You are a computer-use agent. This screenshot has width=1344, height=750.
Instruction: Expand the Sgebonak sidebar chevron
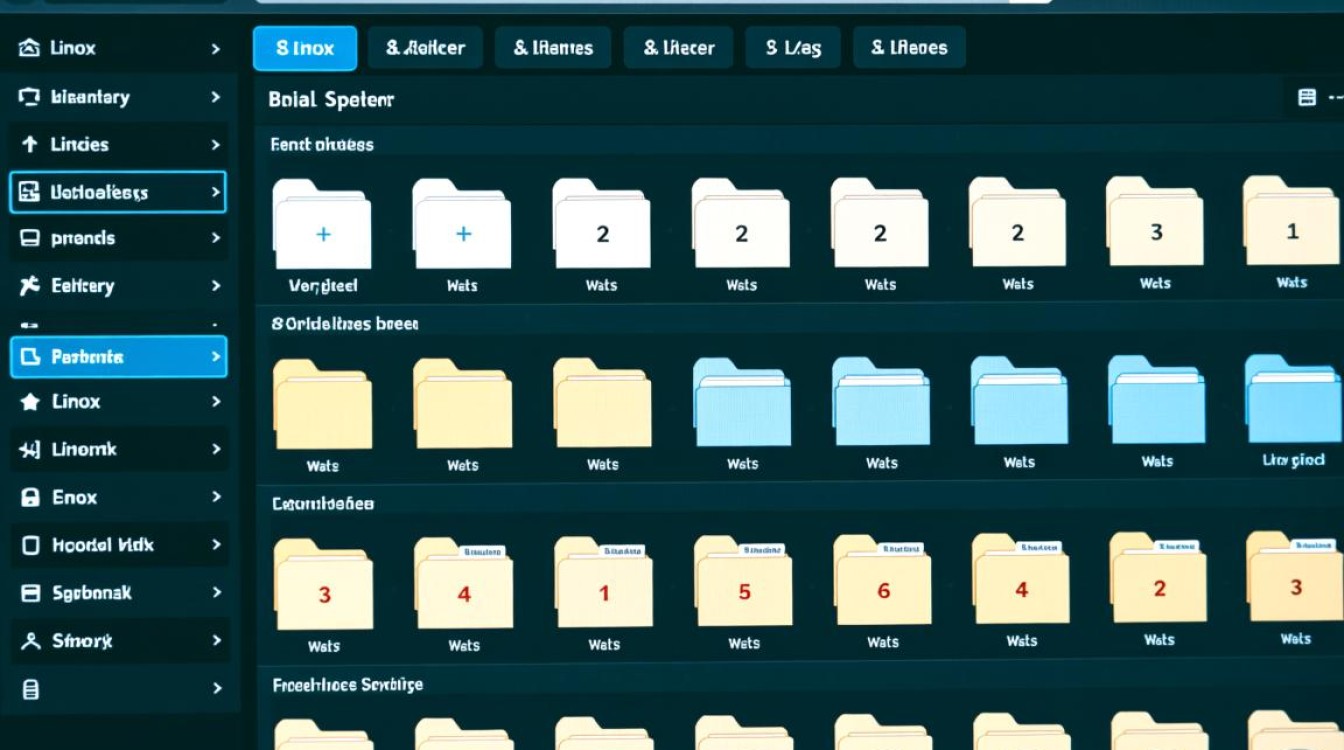click(215, 593)
